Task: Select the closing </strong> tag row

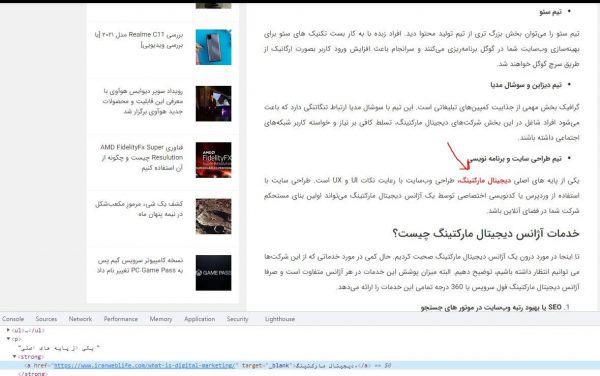Action: (x=33, y=374)
